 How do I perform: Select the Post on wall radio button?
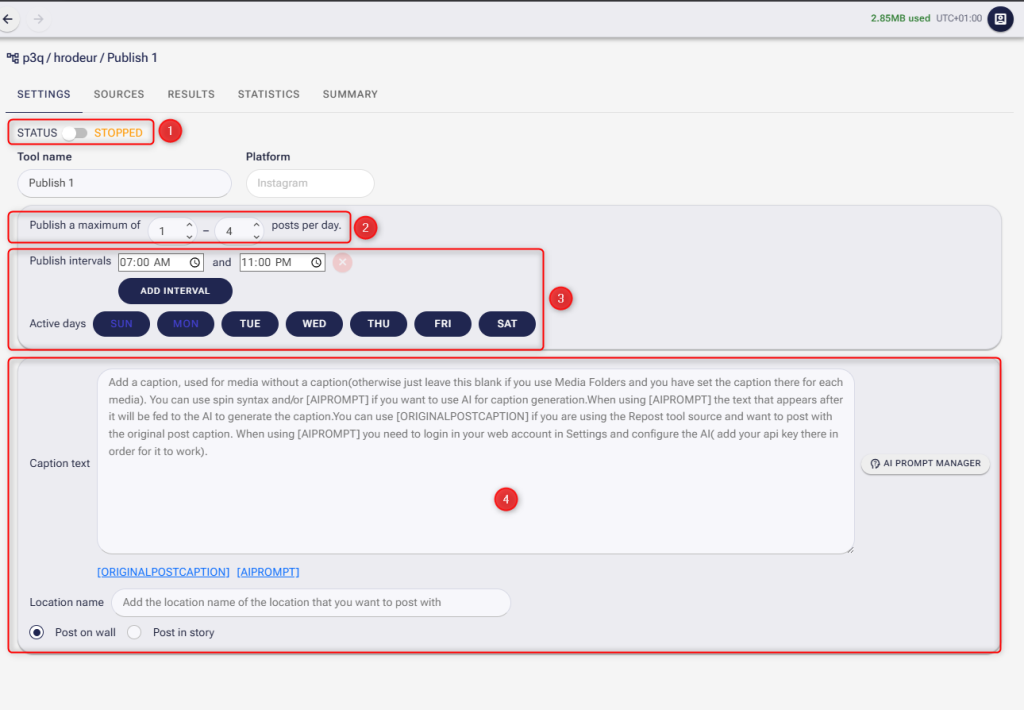pyautogui.click(x=37, y=632)
